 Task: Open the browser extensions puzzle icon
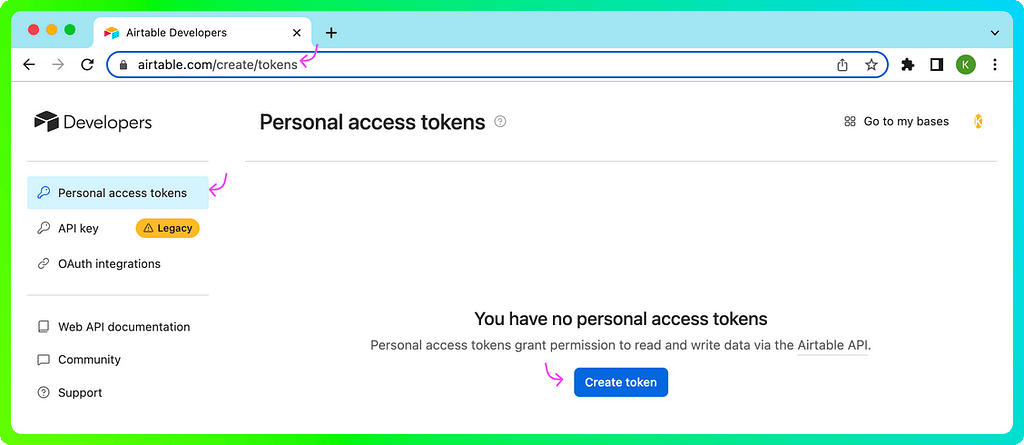coord(908,64)
